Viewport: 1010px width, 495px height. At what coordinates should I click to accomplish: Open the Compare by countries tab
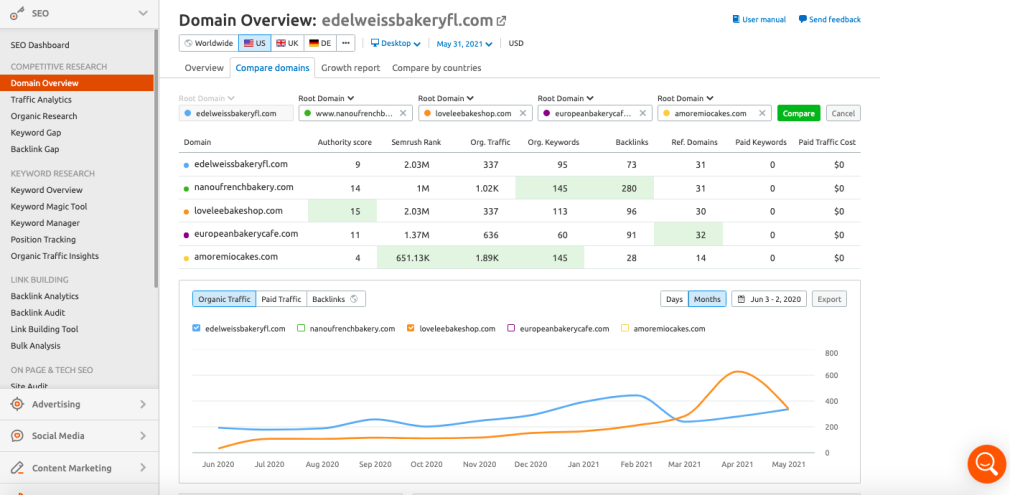(436, 68)
